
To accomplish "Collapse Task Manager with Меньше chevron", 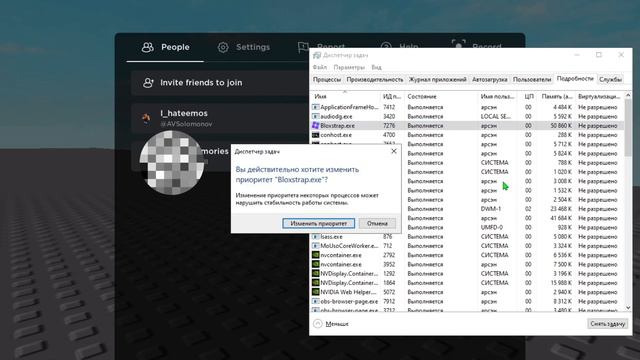I will coord(318,324).
